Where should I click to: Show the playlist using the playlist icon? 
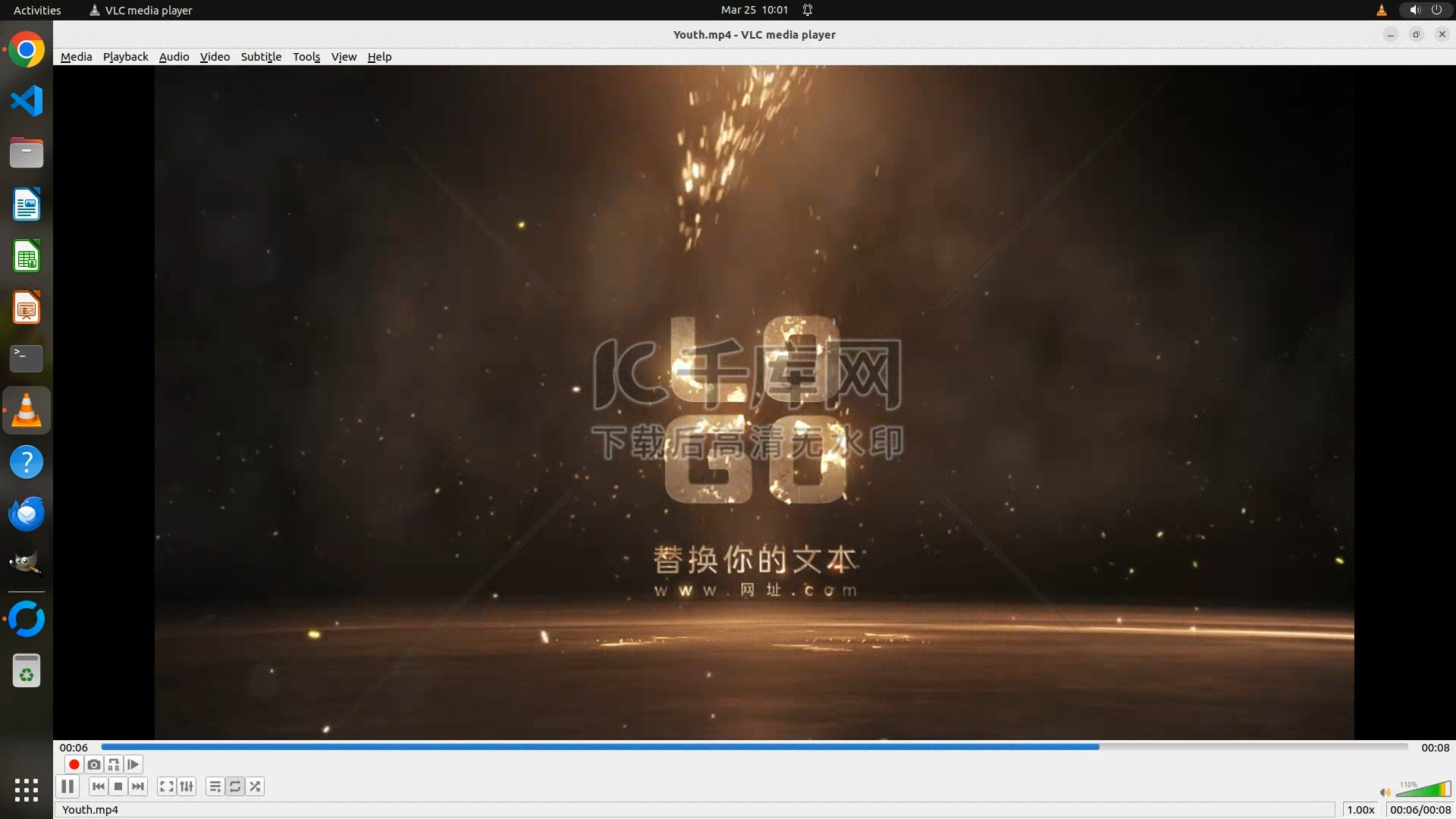coord(215,786)
